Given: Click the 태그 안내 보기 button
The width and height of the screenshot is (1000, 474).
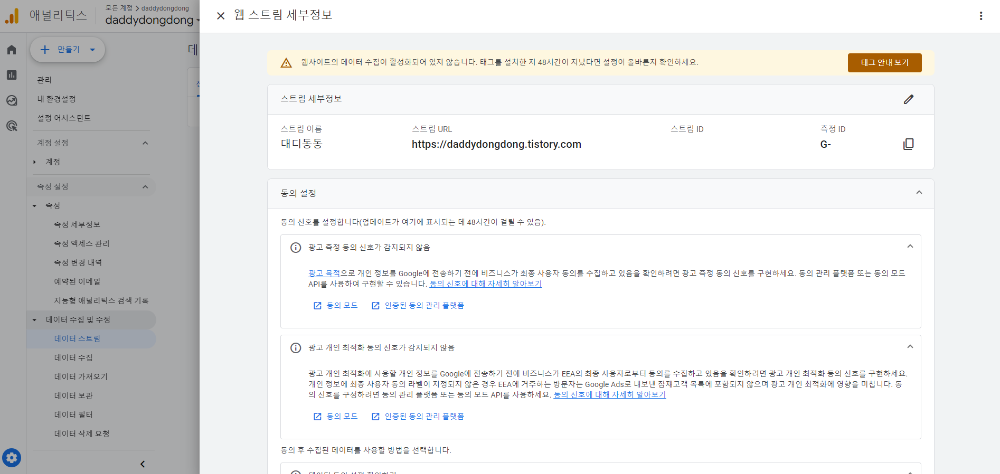Looking at the screenshot, I should click(885, 63).
